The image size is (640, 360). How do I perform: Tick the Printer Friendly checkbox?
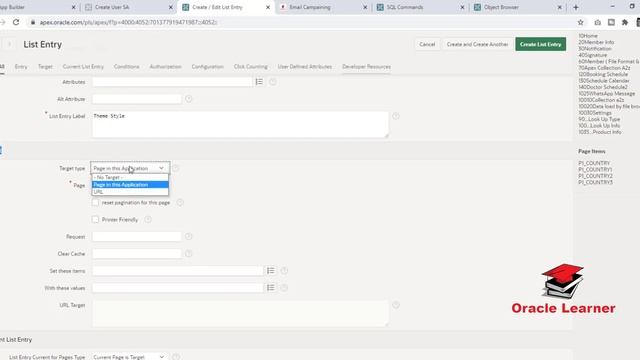tap(96, 220)
